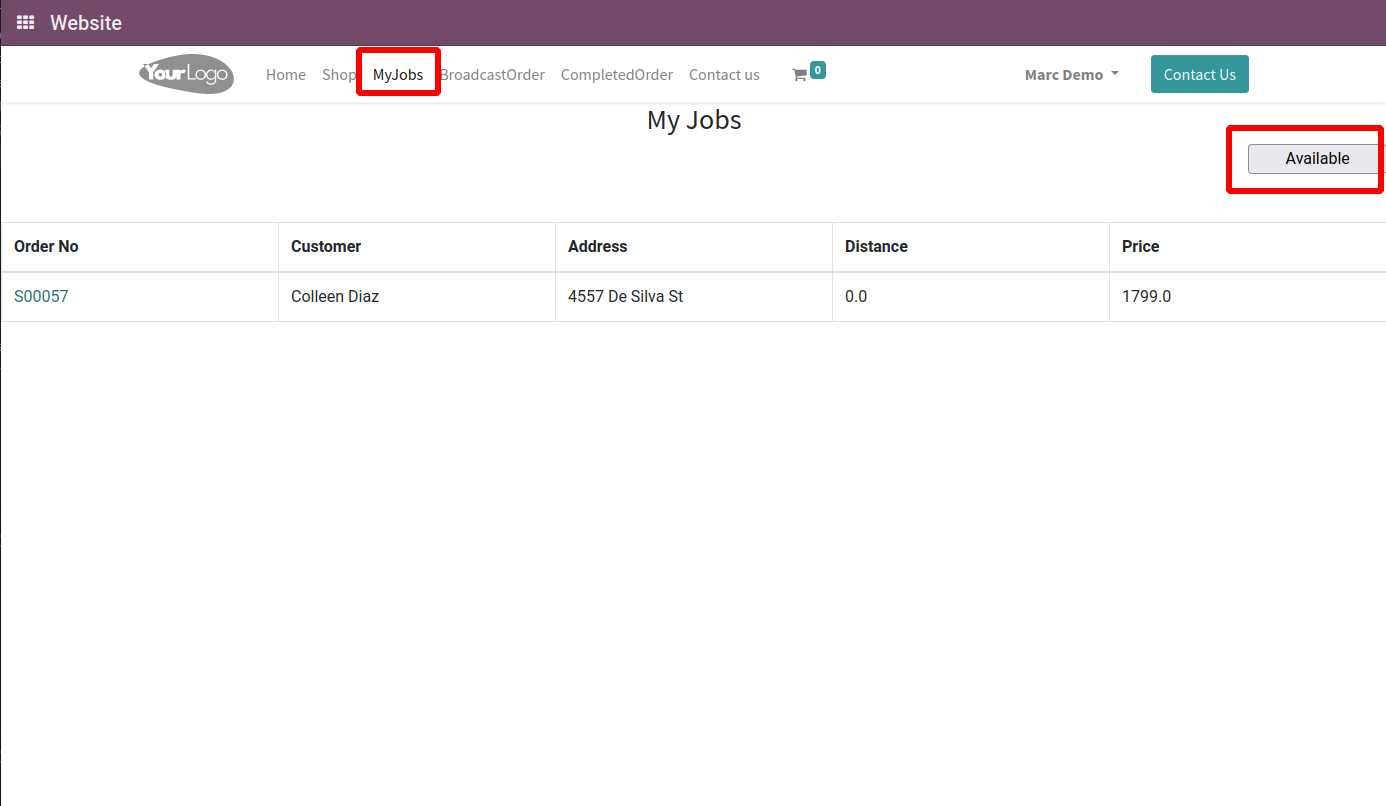Go to the Home menu item

point(286,75)
